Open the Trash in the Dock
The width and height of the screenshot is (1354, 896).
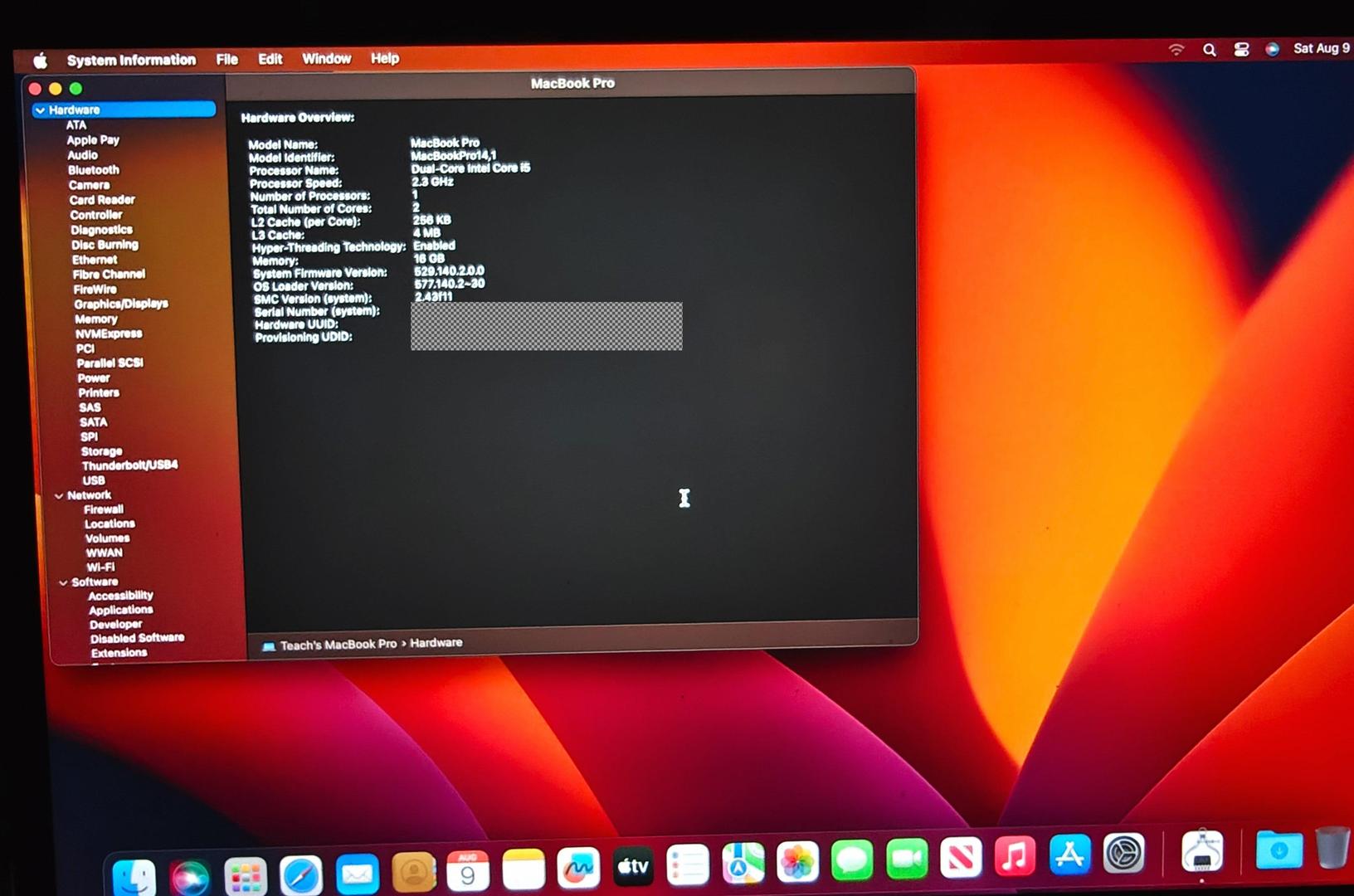[1332, 847]
